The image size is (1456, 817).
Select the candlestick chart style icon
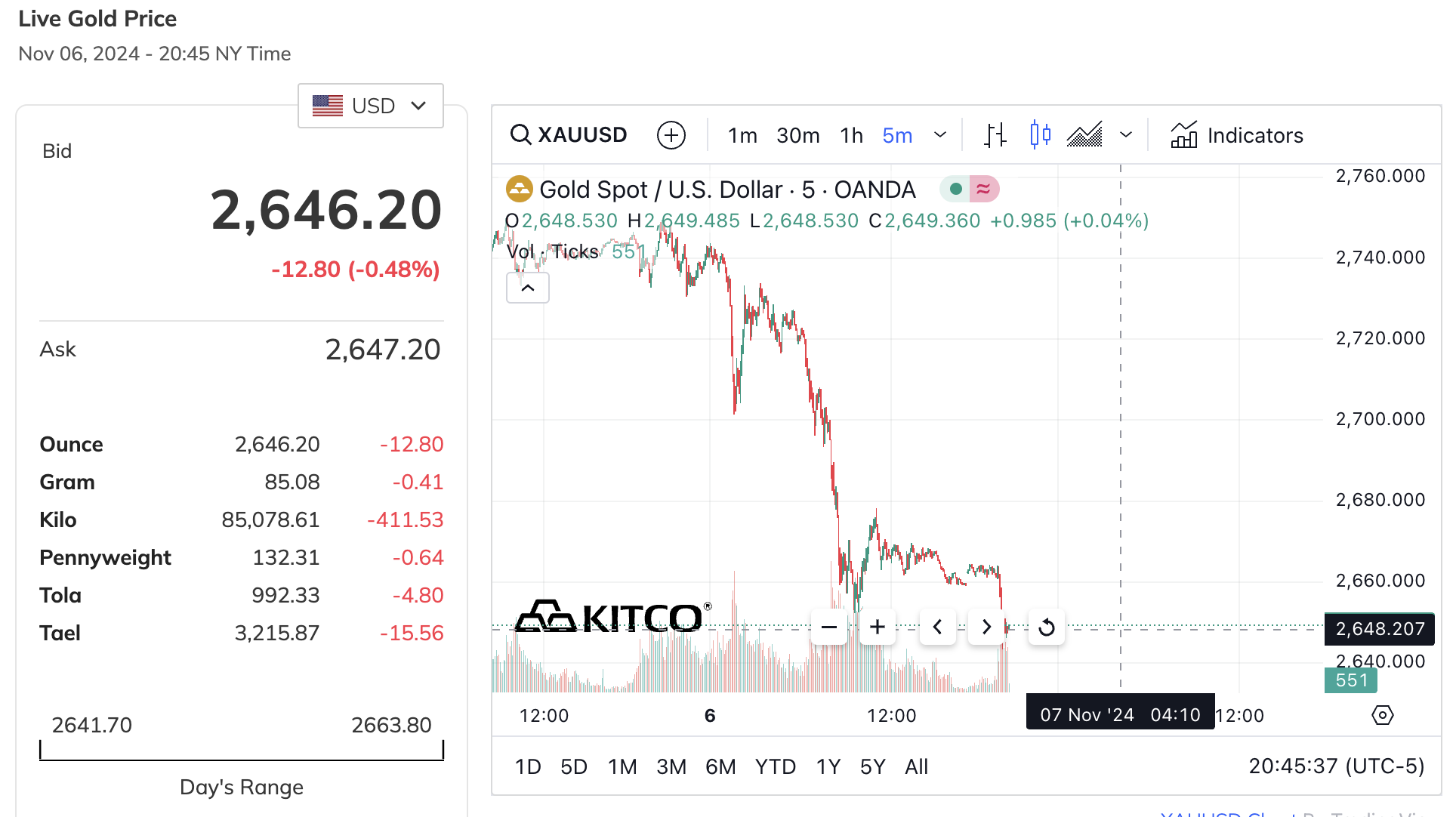[x=1040, y=135]
